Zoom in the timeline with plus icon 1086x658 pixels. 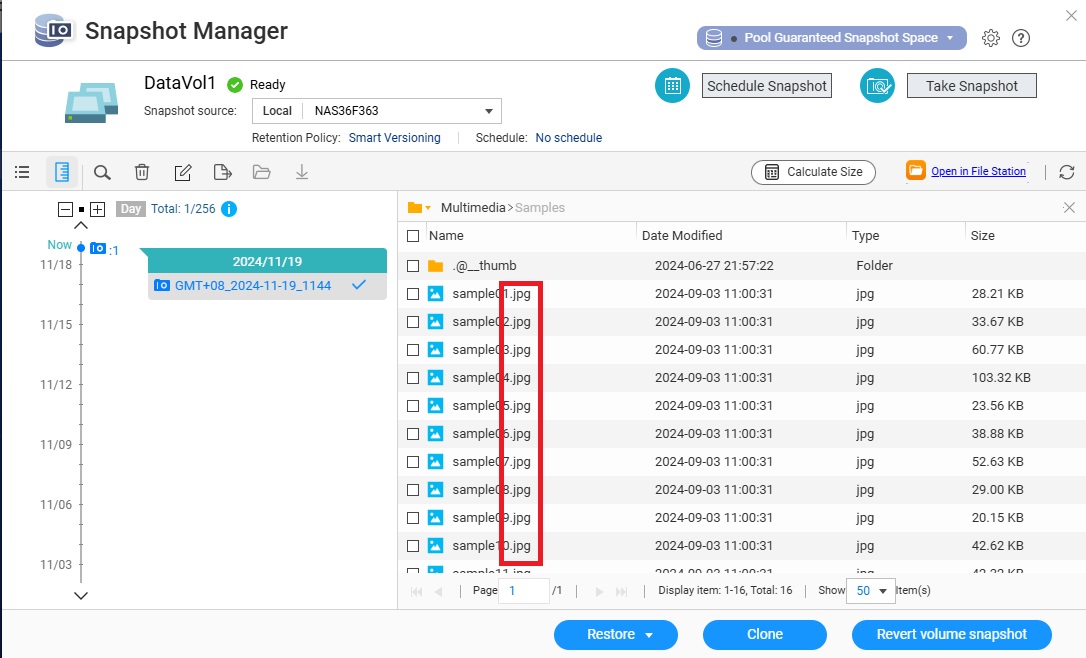pyautogui.click(x=98, y=209)
